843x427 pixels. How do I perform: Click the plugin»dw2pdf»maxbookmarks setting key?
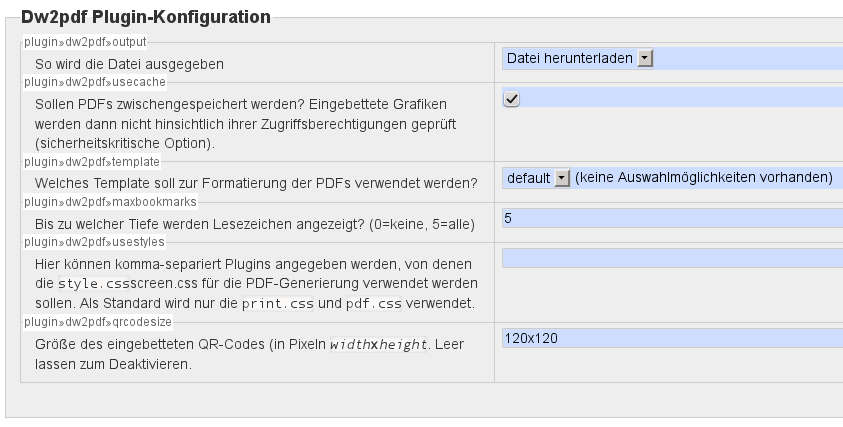(110, 201)
